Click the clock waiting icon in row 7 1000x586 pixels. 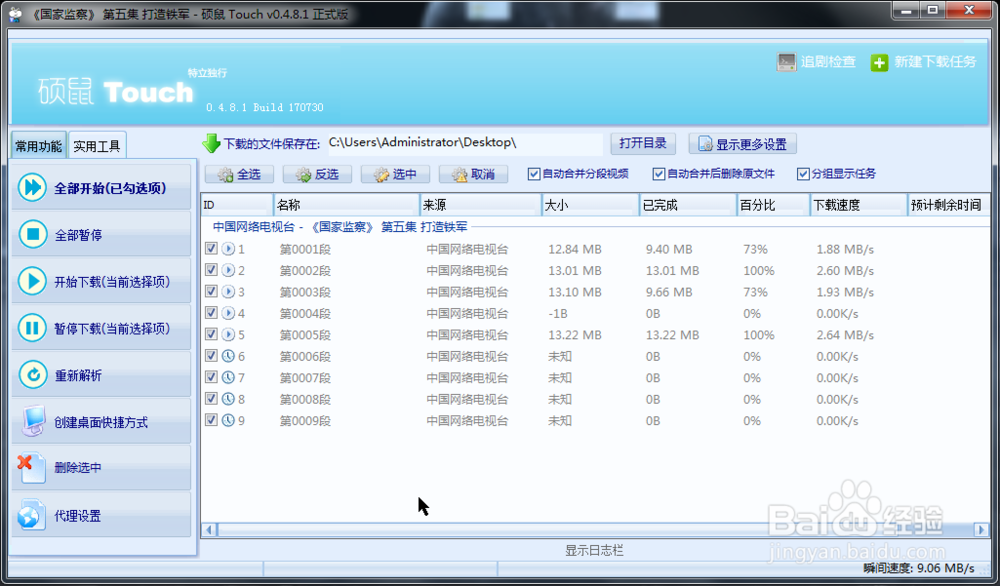pos(228,377)
